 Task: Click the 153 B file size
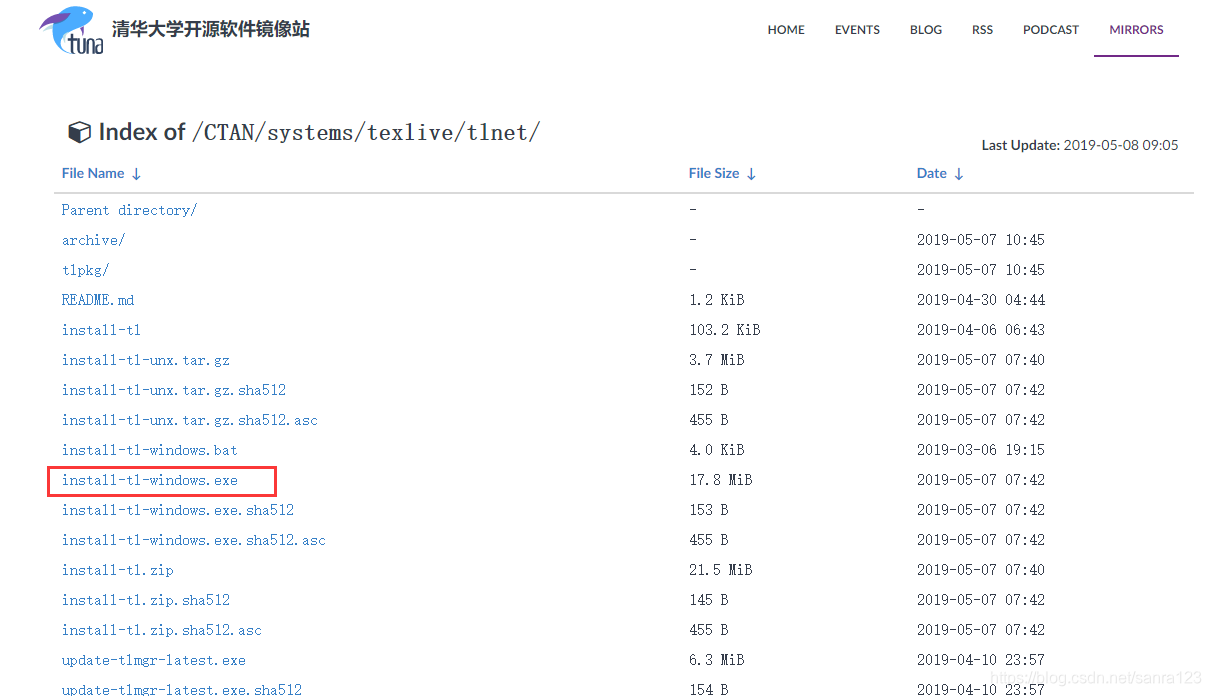point(708,510)
